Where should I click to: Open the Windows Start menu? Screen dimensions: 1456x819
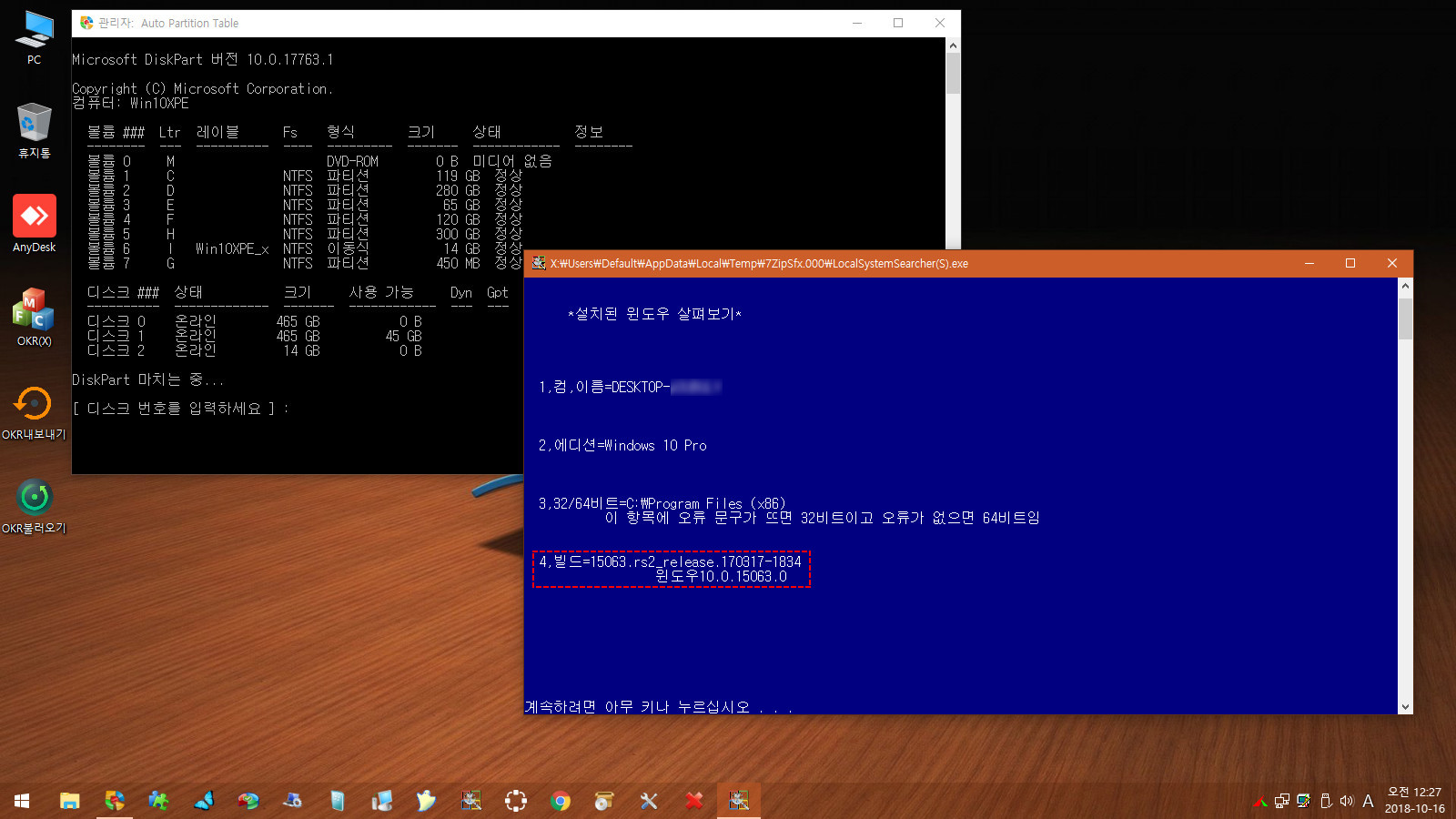pyautogui.click(x=22, y=801)
